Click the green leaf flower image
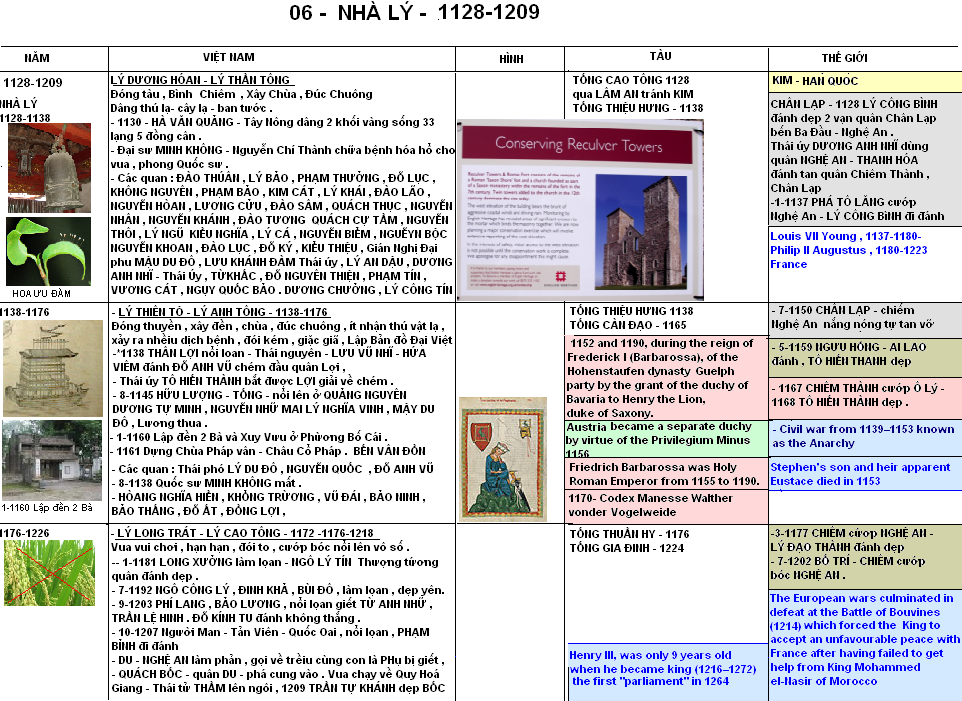This screenshot has height=701, width=962. point(48,251)
